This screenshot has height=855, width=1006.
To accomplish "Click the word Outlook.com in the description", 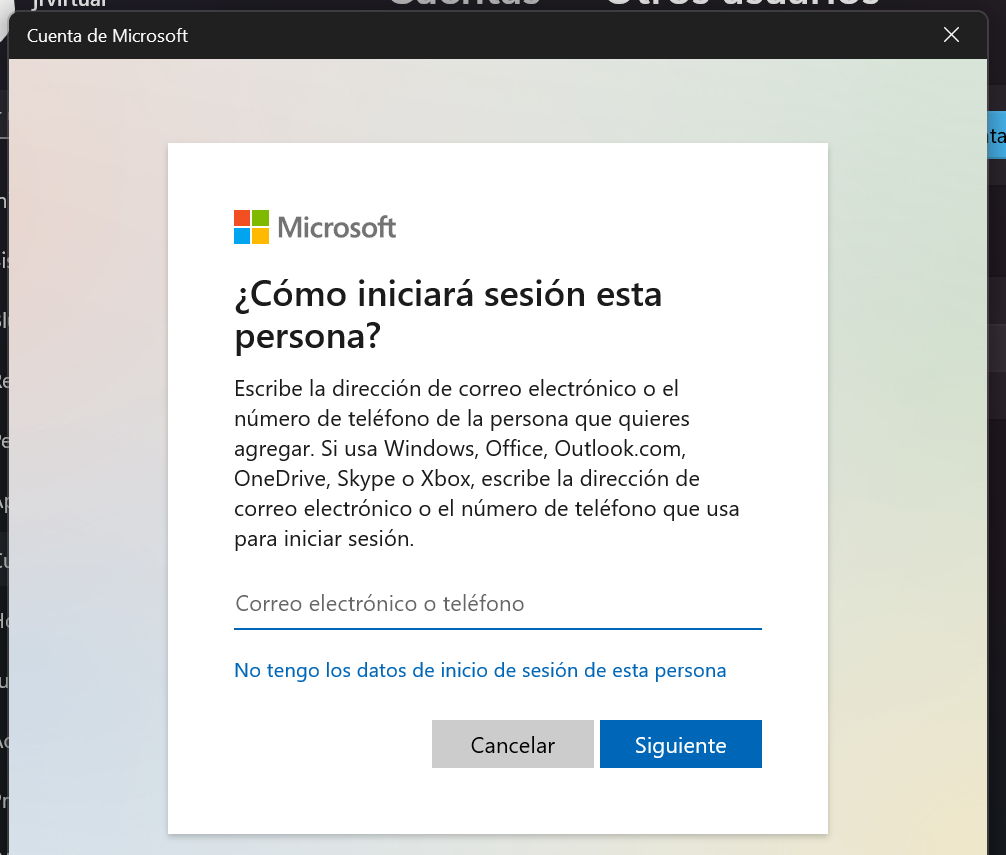I will [620, 447].
